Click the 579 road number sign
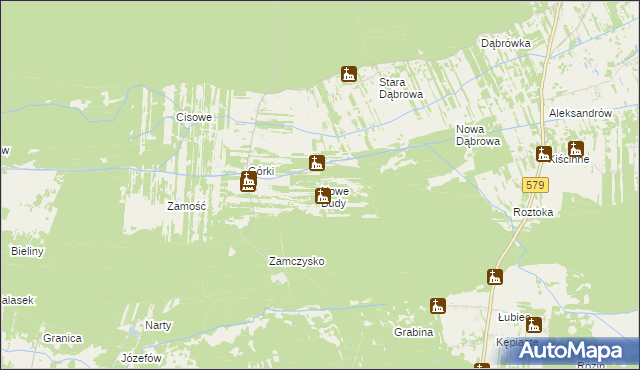This screenshot has height=370, width=640. (535, 185)
